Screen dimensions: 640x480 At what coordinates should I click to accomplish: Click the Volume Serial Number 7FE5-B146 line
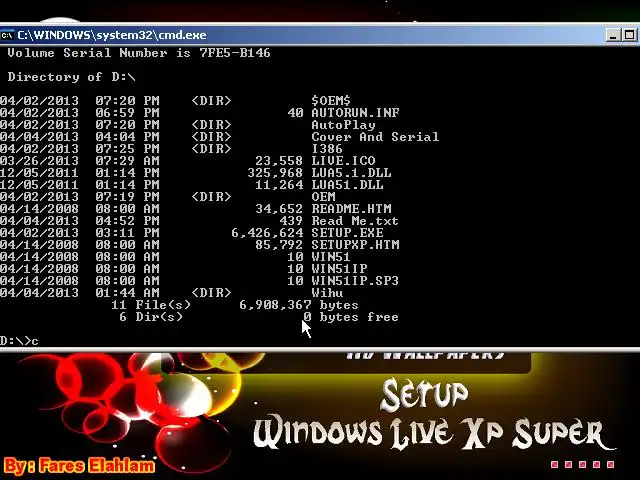click(139, 53)
